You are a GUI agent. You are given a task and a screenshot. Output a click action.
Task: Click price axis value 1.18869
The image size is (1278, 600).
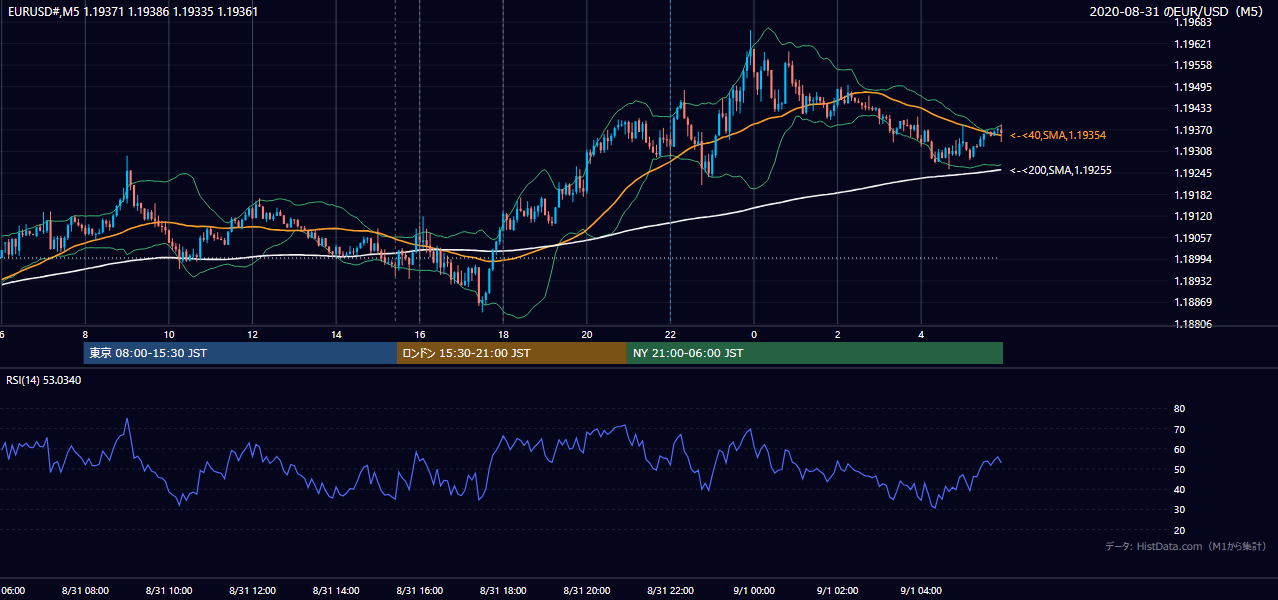pyautogui.click(x=1193, y=302)
